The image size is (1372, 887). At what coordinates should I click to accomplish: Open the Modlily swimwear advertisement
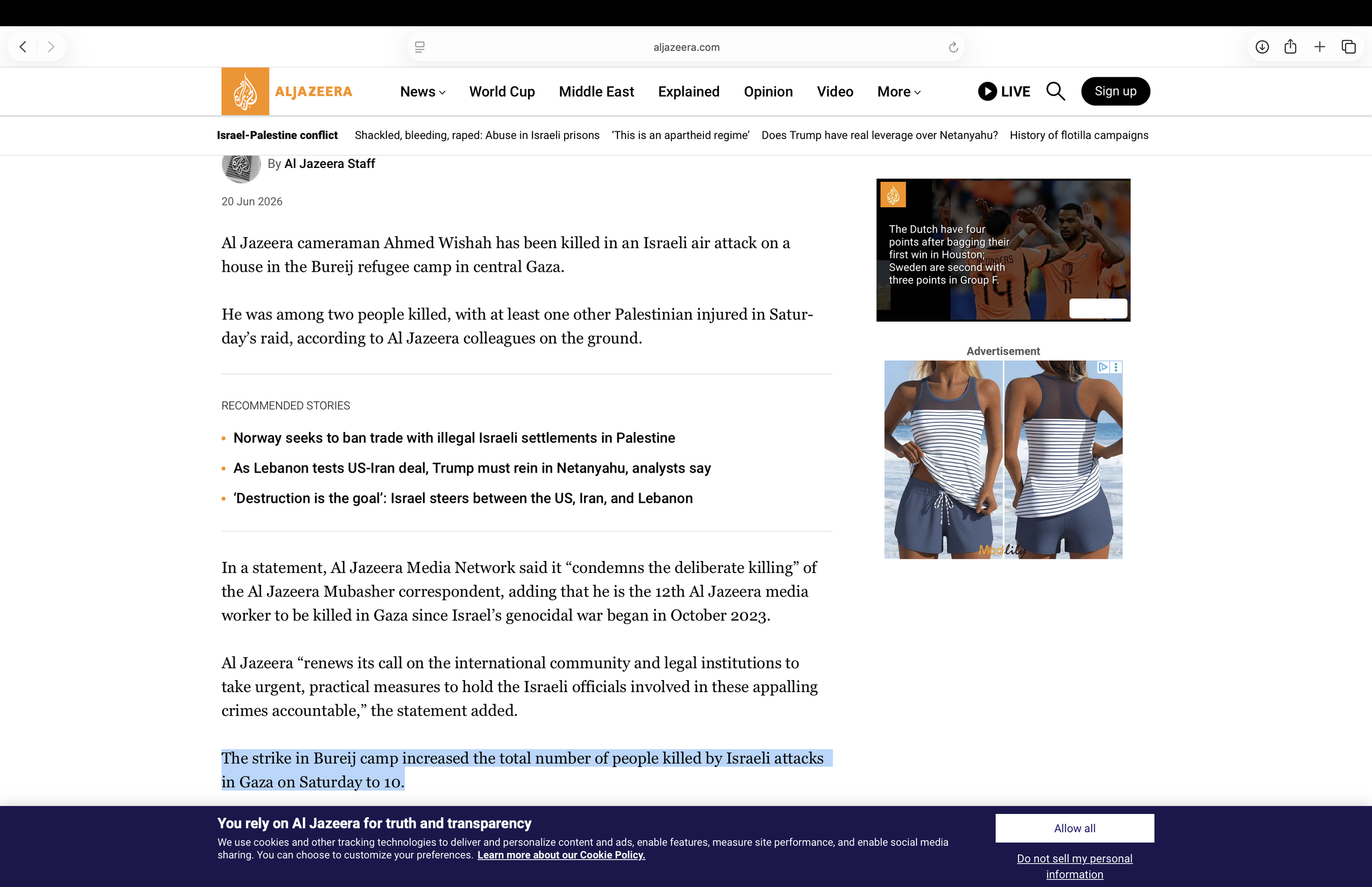click(x=1003, y=459)
